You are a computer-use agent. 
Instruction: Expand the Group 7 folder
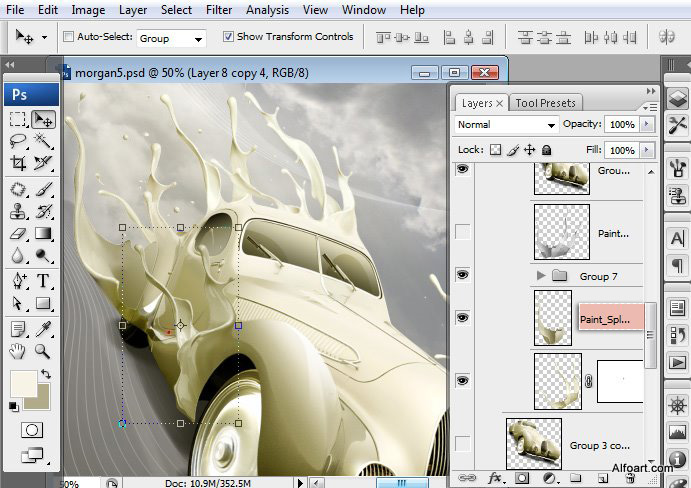[542, 275]
